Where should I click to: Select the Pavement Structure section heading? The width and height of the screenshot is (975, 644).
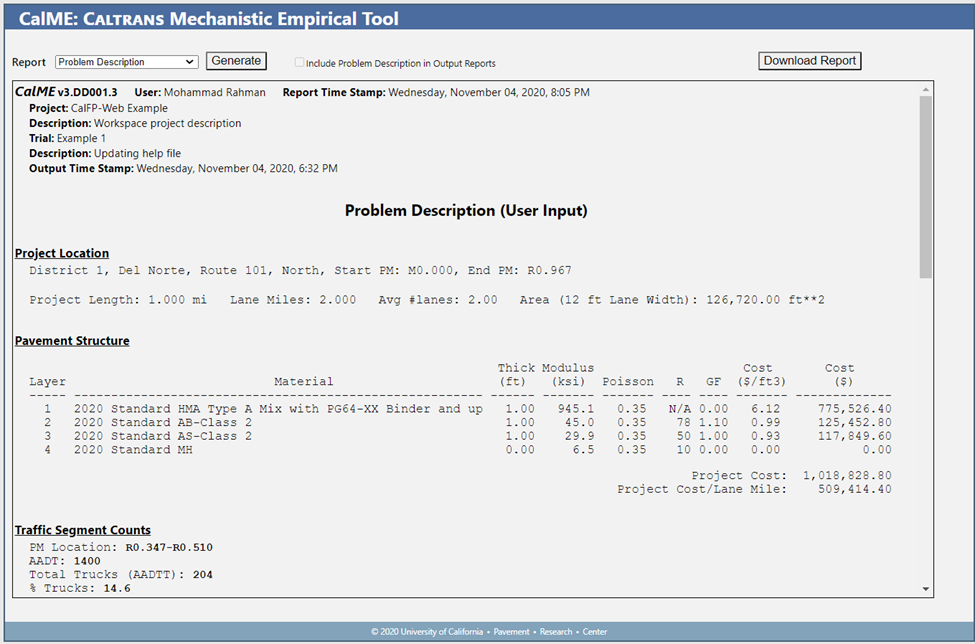(x=72, y=341)
